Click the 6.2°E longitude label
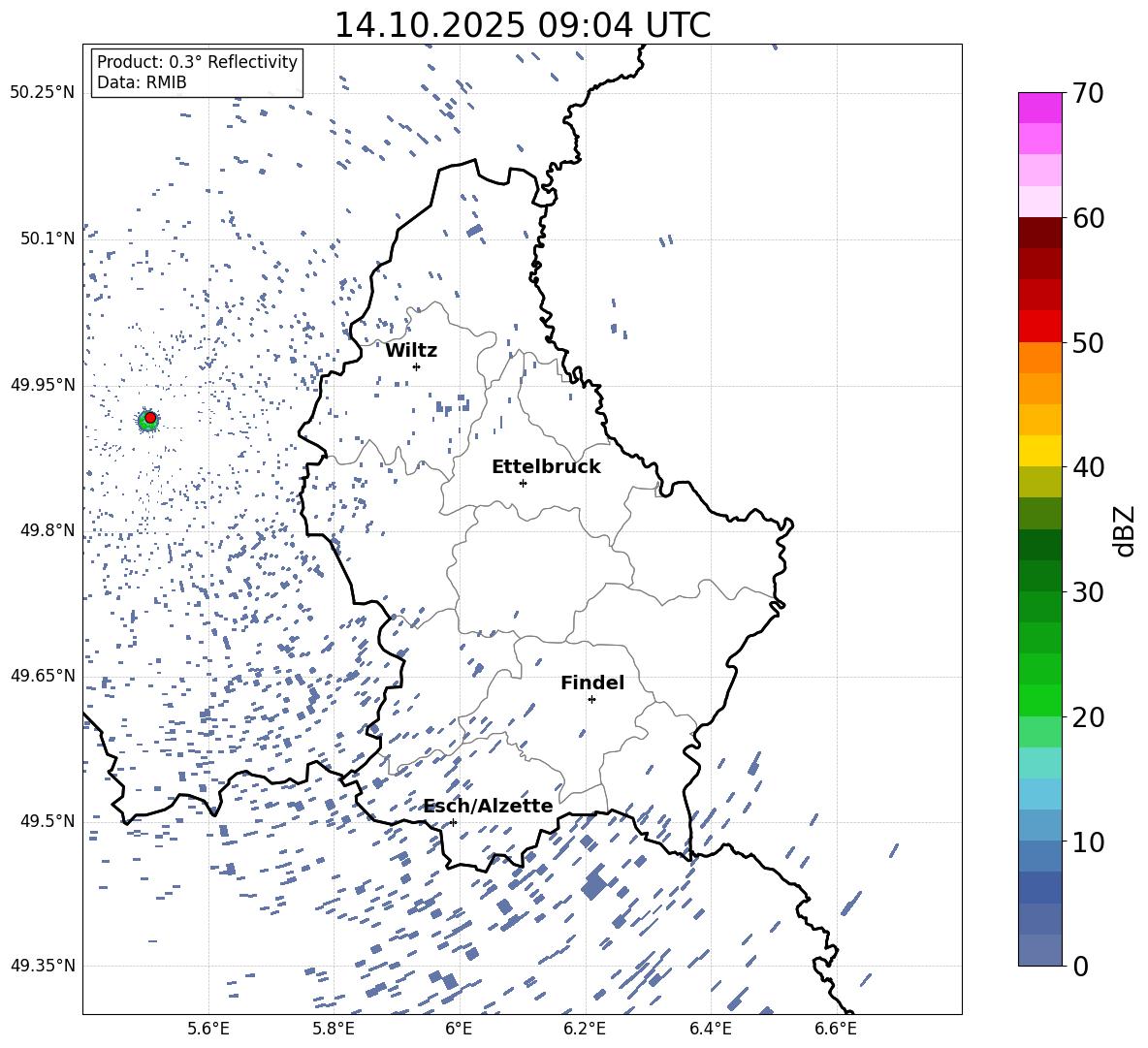The image size is (1148, 1048). [x=585, y=1029]
